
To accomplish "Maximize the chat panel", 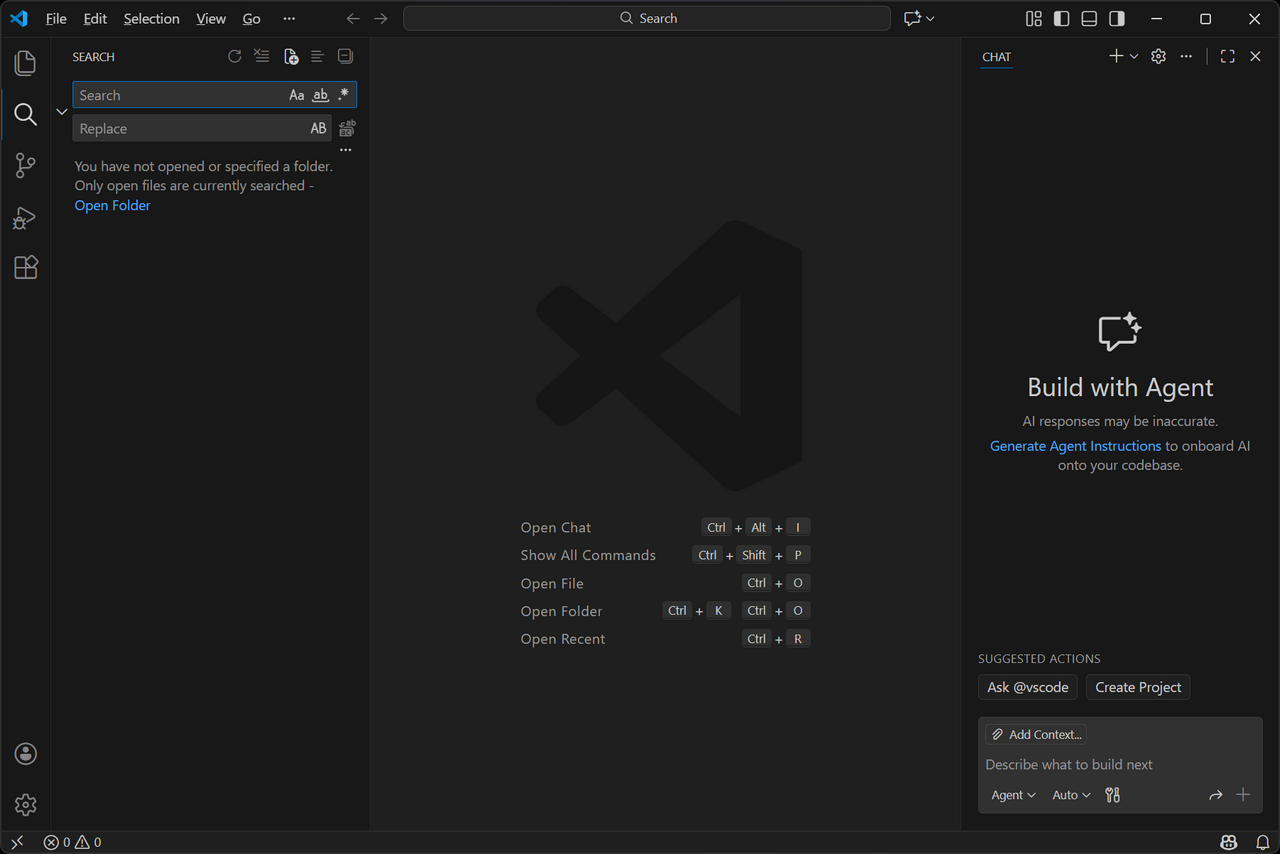I will click(1227, 57).
